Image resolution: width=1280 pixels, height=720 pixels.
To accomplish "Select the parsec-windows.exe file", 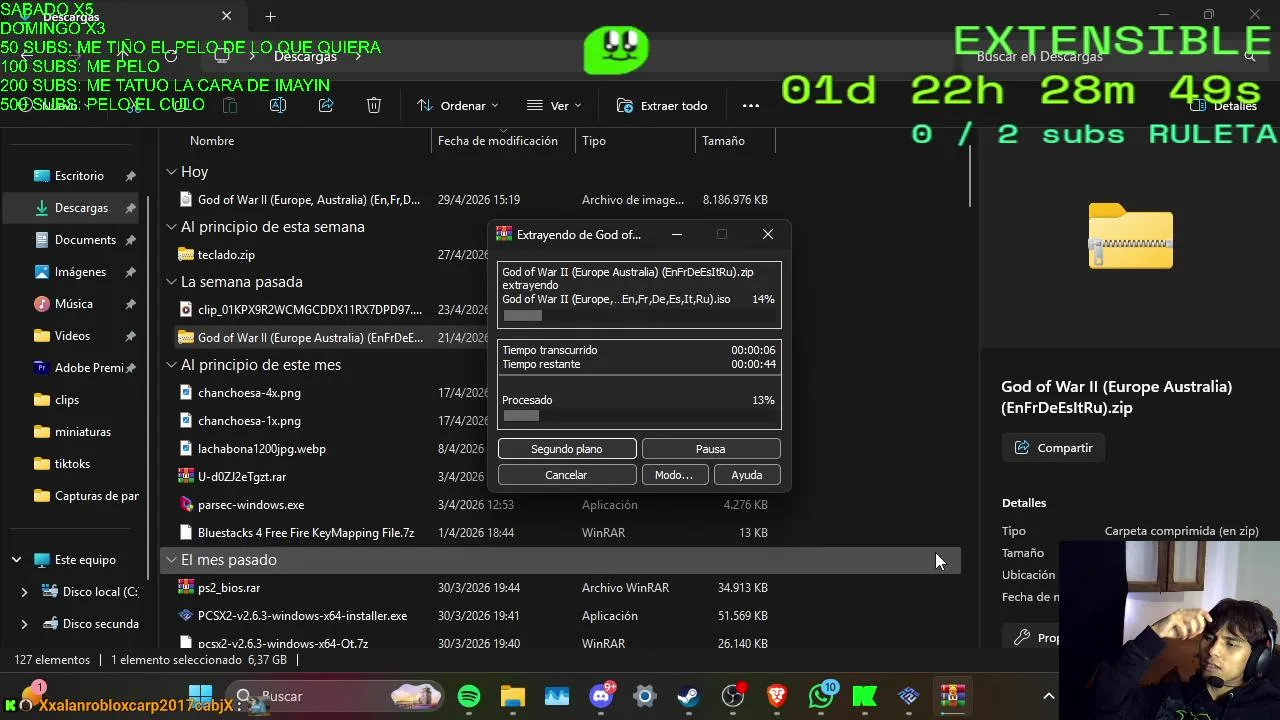I will point(251,505).
